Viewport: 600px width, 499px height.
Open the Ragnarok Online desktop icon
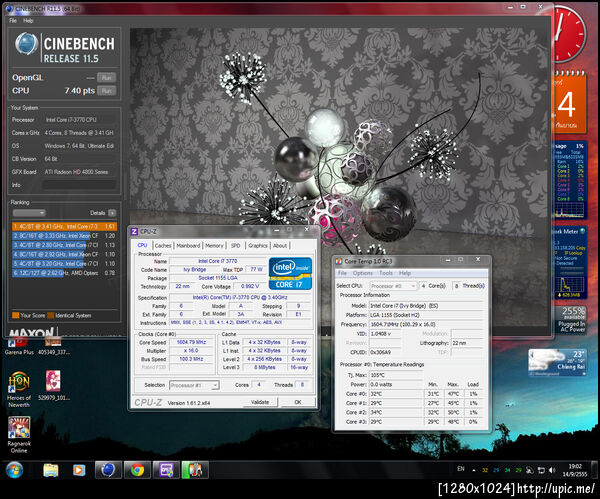(x=19, y=435)
